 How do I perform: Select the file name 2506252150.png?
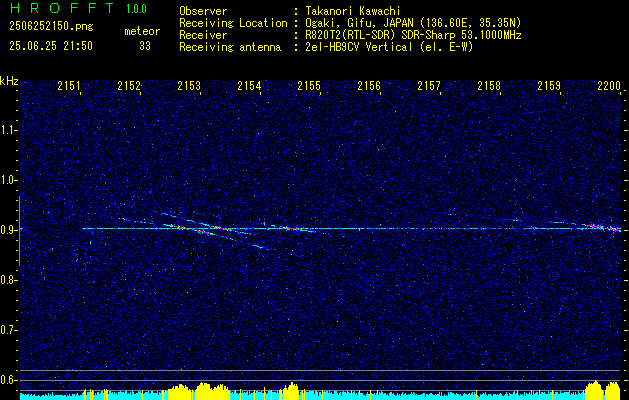(x=51, y=27)
